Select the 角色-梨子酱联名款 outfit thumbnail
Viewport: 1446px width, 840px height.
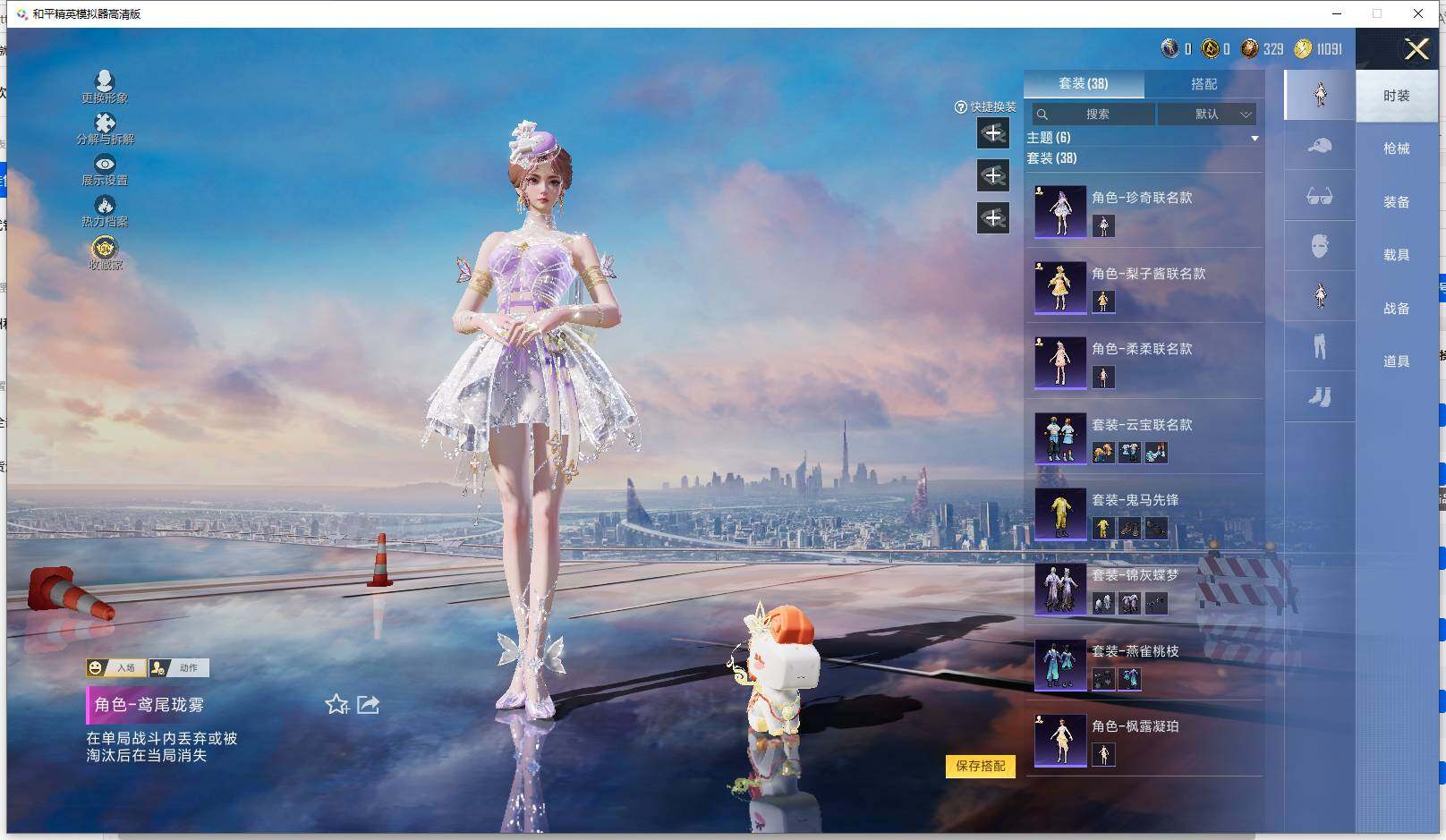1060,287
